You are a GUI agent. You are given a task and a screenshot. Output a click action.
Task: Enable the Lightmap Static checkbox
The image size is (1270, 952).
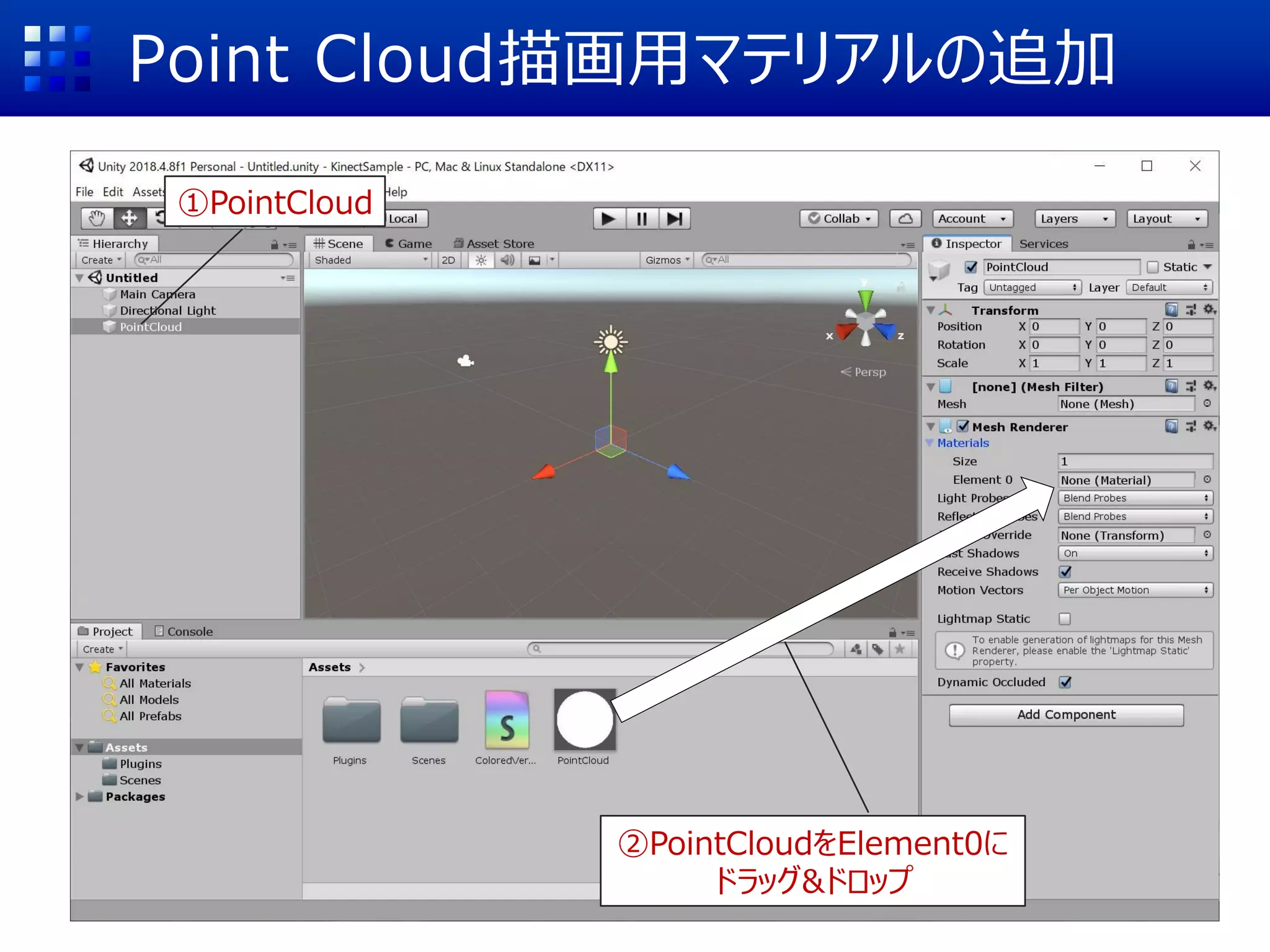click(x=1065, y=619)
